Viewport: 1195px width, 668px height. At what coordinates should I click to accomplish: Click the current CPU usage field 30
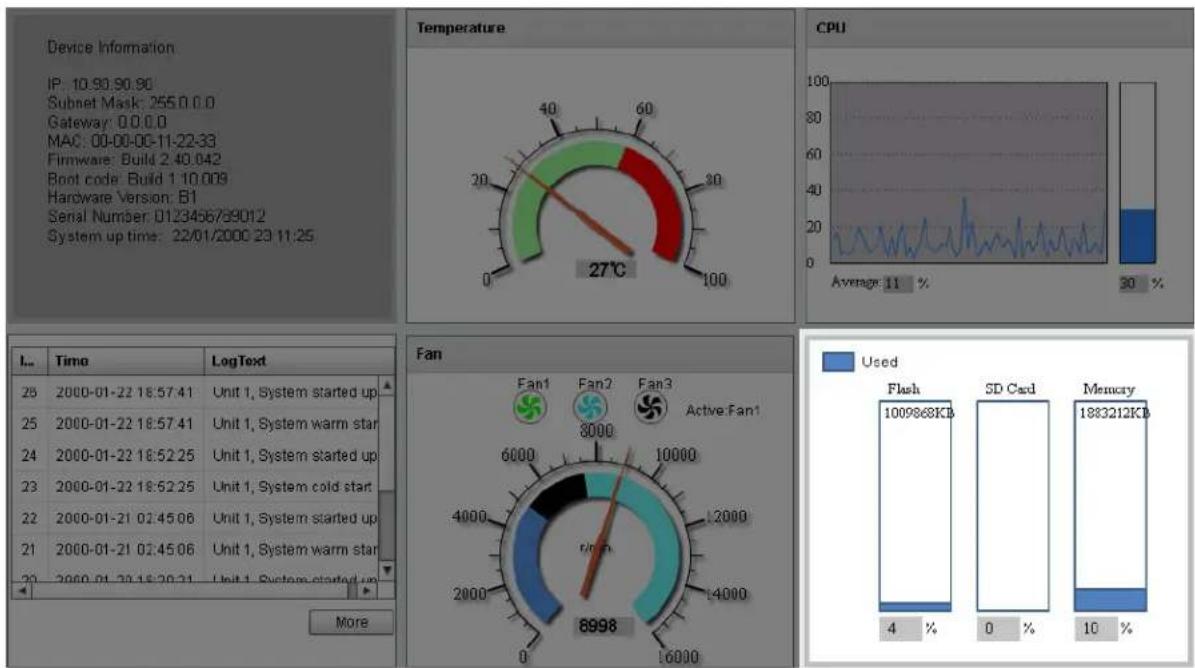coord(1133,283)
